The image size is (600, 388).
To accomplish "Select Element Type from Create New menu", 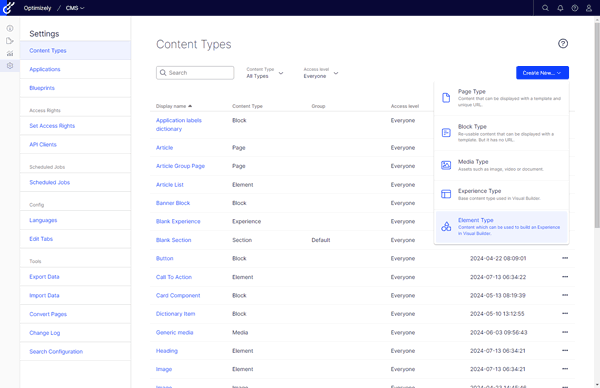I will pos(501,227).
